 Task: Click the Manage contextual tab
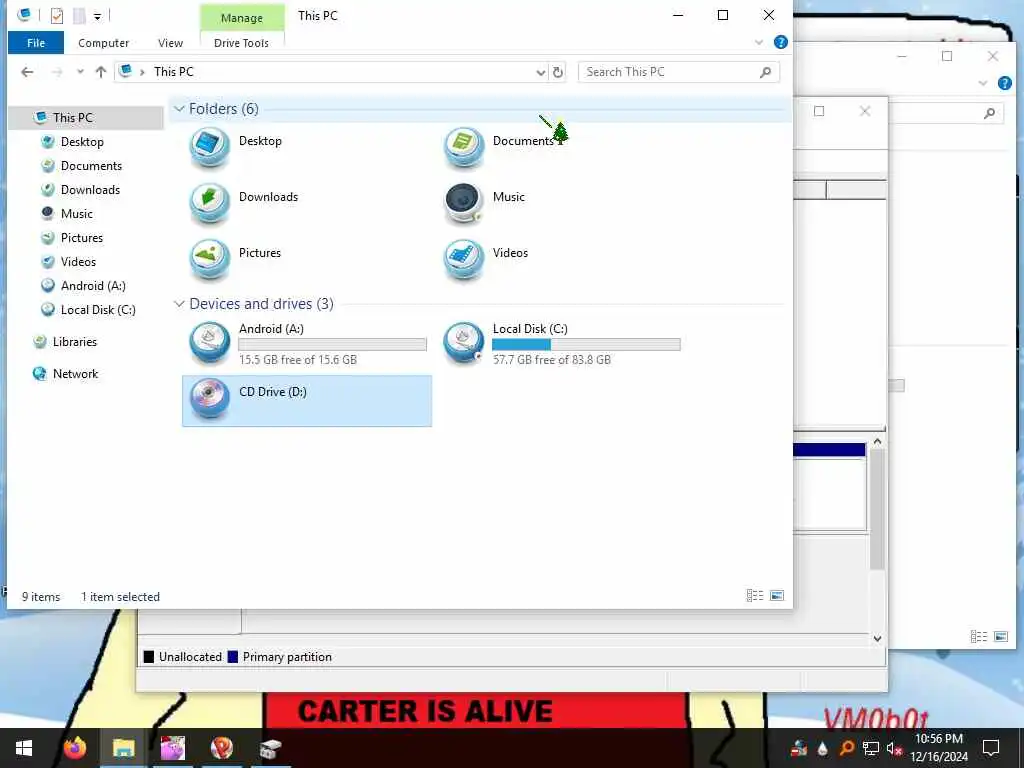click(x=242, y=18)
